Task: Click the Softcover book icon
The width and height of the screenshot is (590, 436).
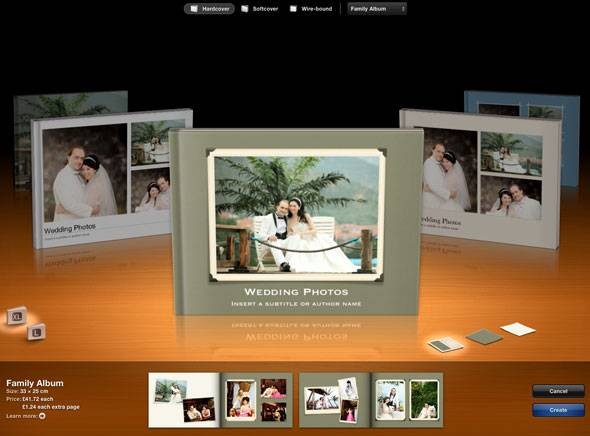Action: pos(245,9)
